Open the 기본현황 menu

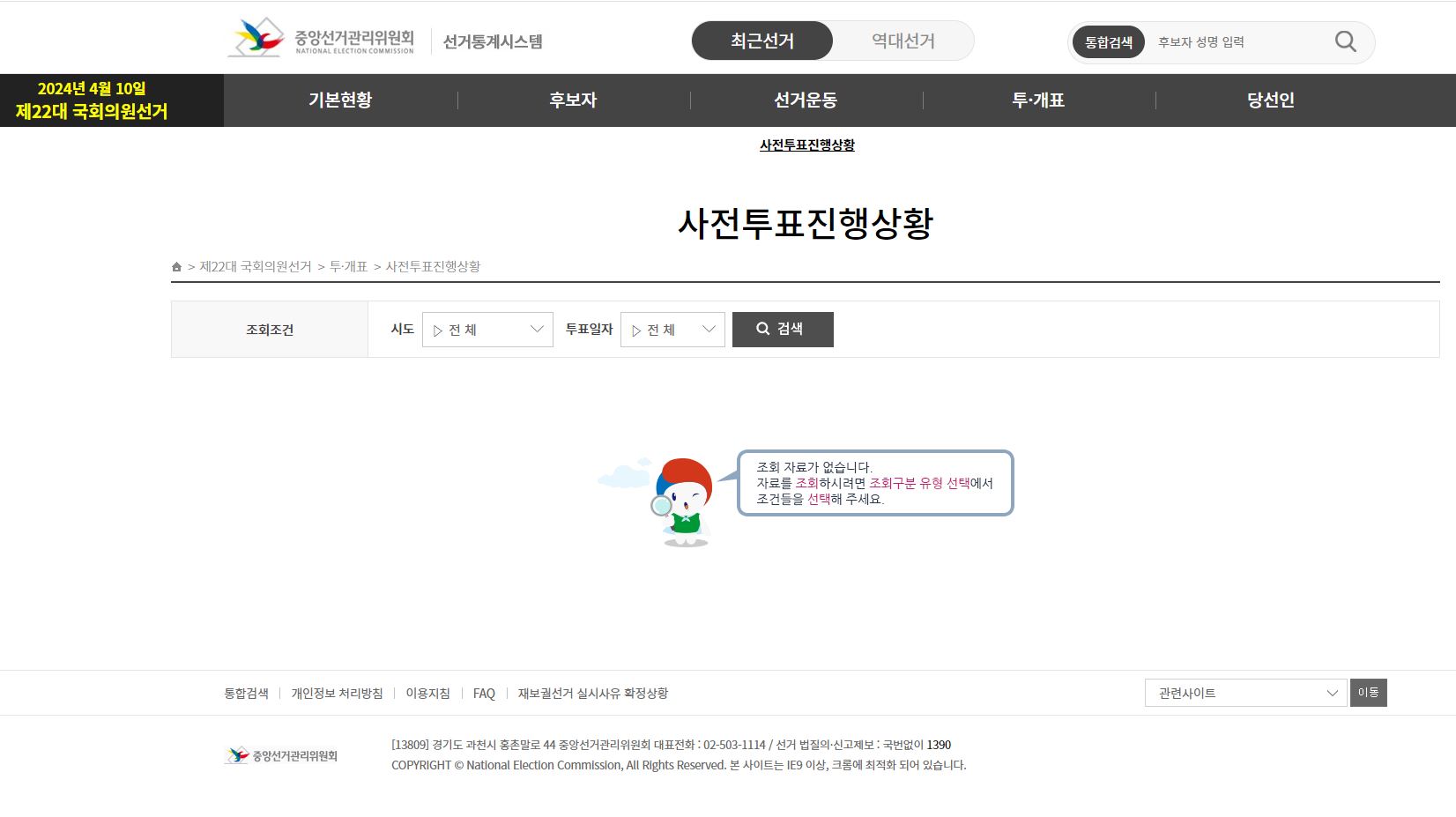pyautogui.click(x=341, y=100)
